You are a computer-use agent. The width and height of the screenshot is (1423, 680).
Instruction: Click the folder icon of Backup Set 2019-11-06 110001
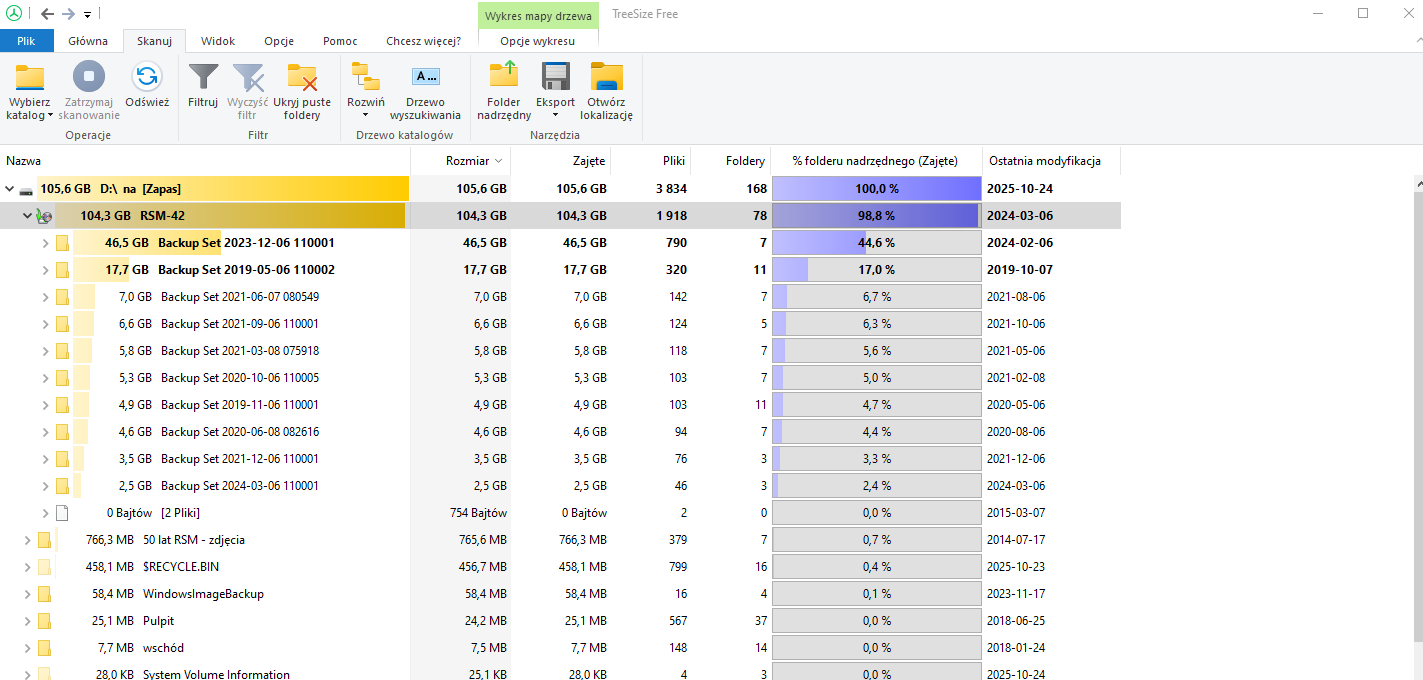click(x=62, y=404)
